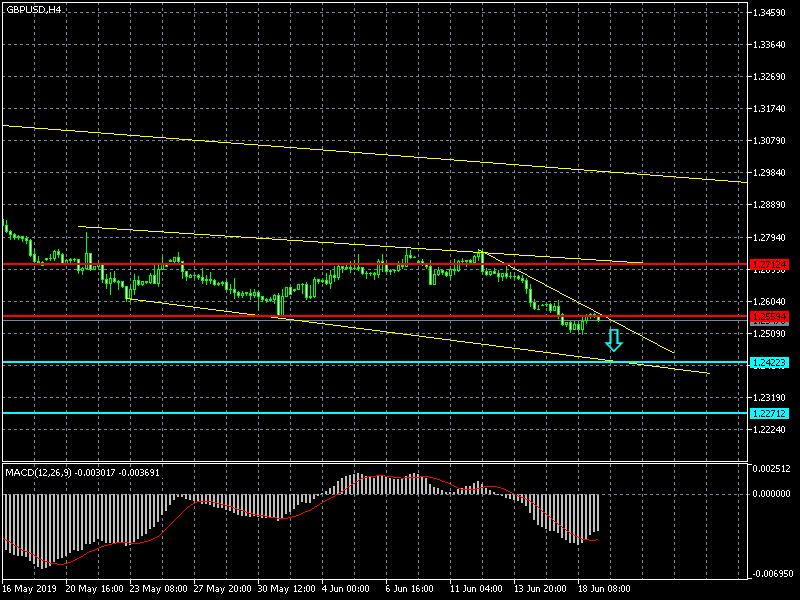This screenshot has height=600, width=800.
Task: Click the 0.000000 MACD scale value
Action: point(773,493)
